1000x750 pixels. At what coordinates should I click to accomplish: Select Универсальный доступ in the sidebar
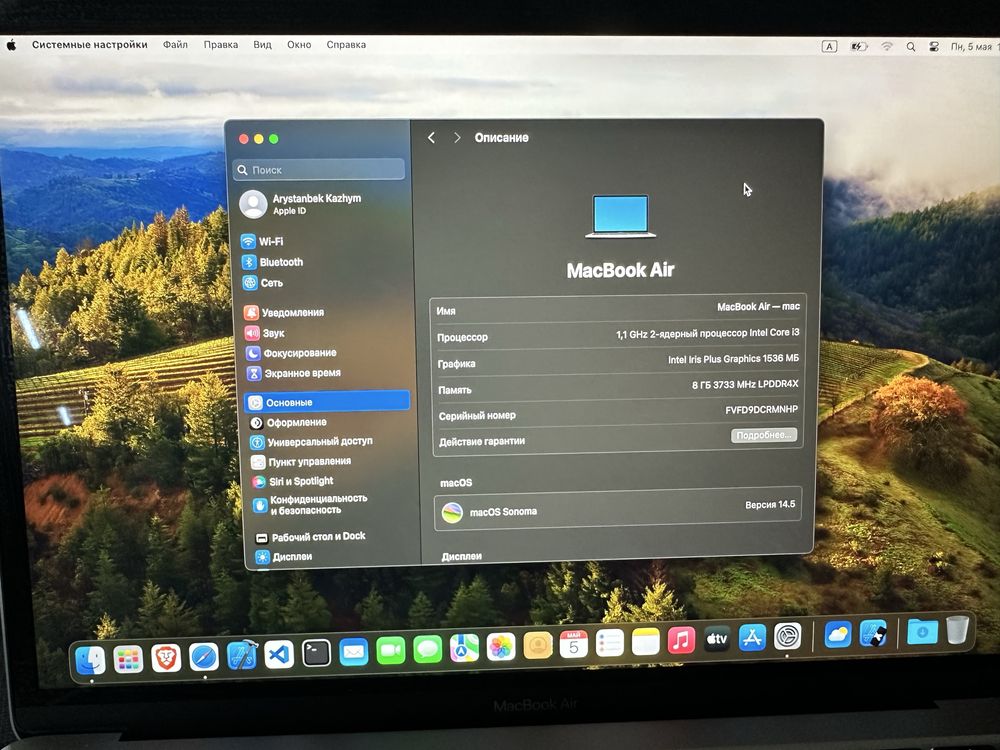pos(311,441)
